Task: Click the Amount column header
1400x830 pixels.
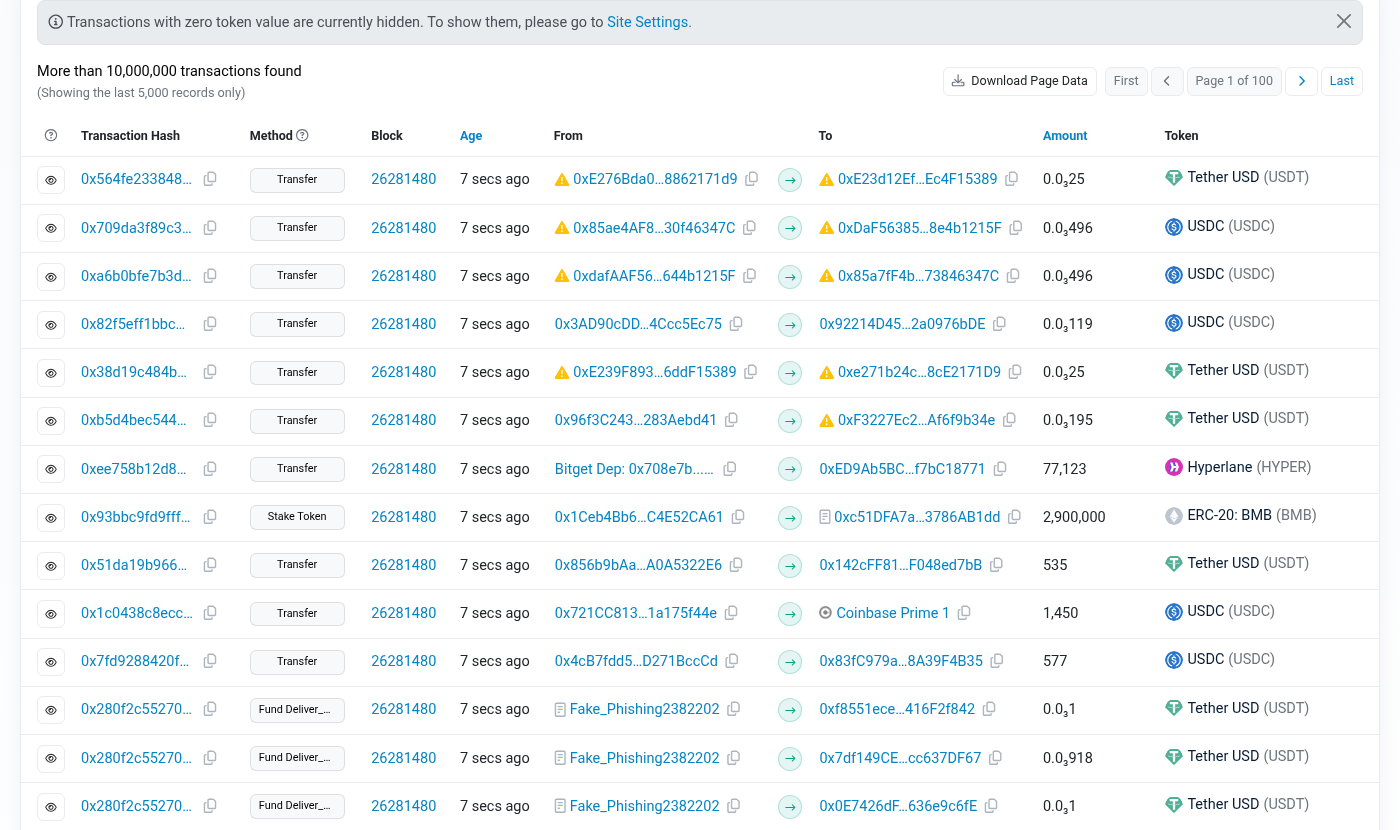Action: point(1065,136)
